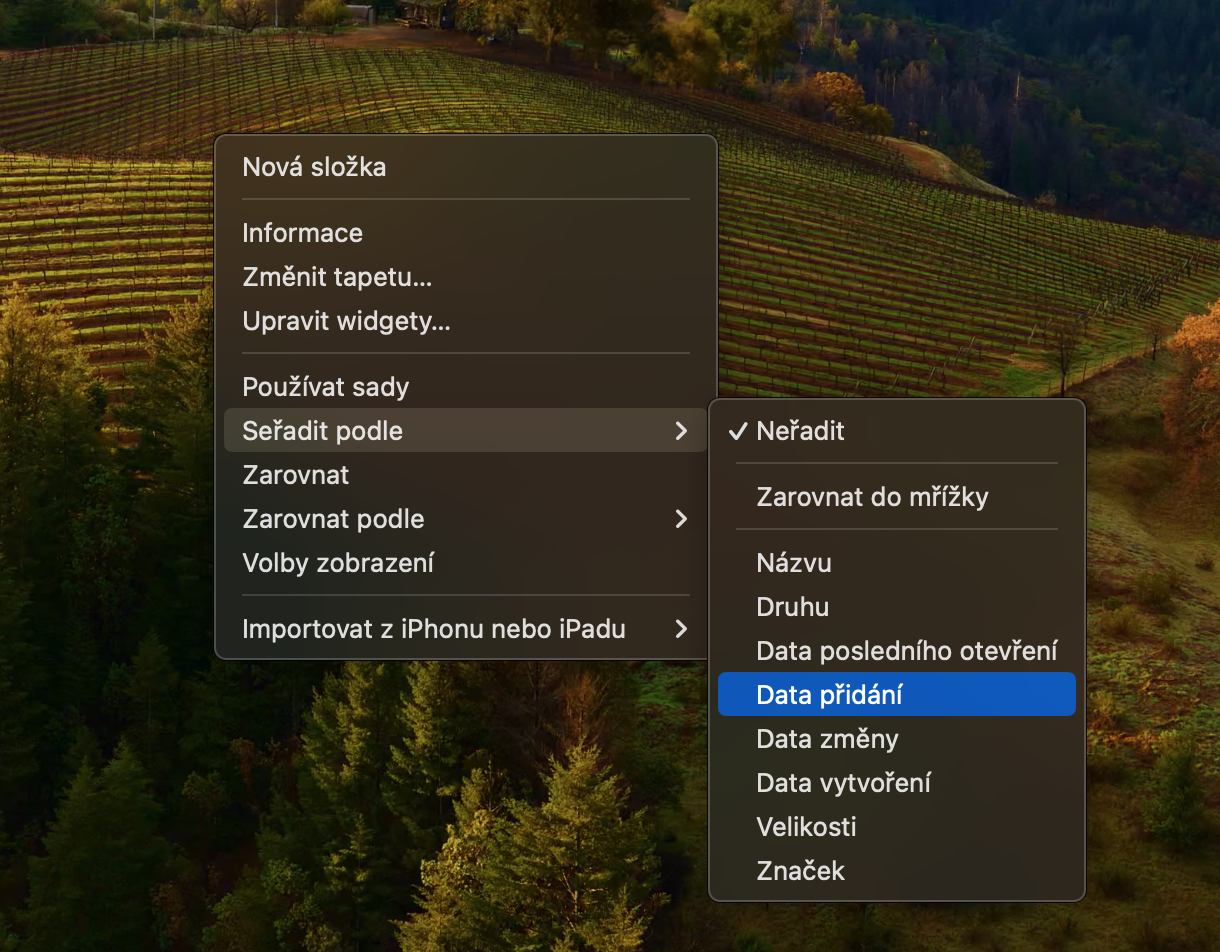The image size is (1220, 952).
Task: Open Volby zobrazení
Action: point(338,563)
